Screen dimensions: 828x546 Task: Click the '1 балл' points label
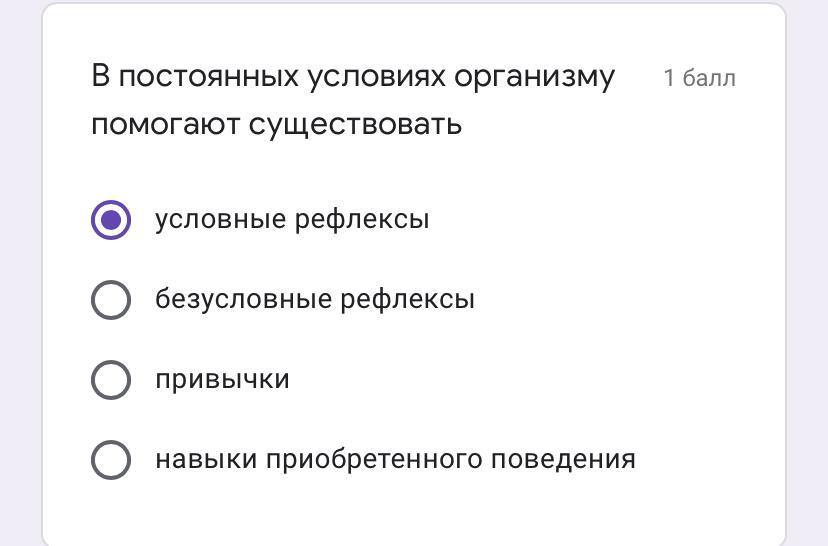pos(699,78)
